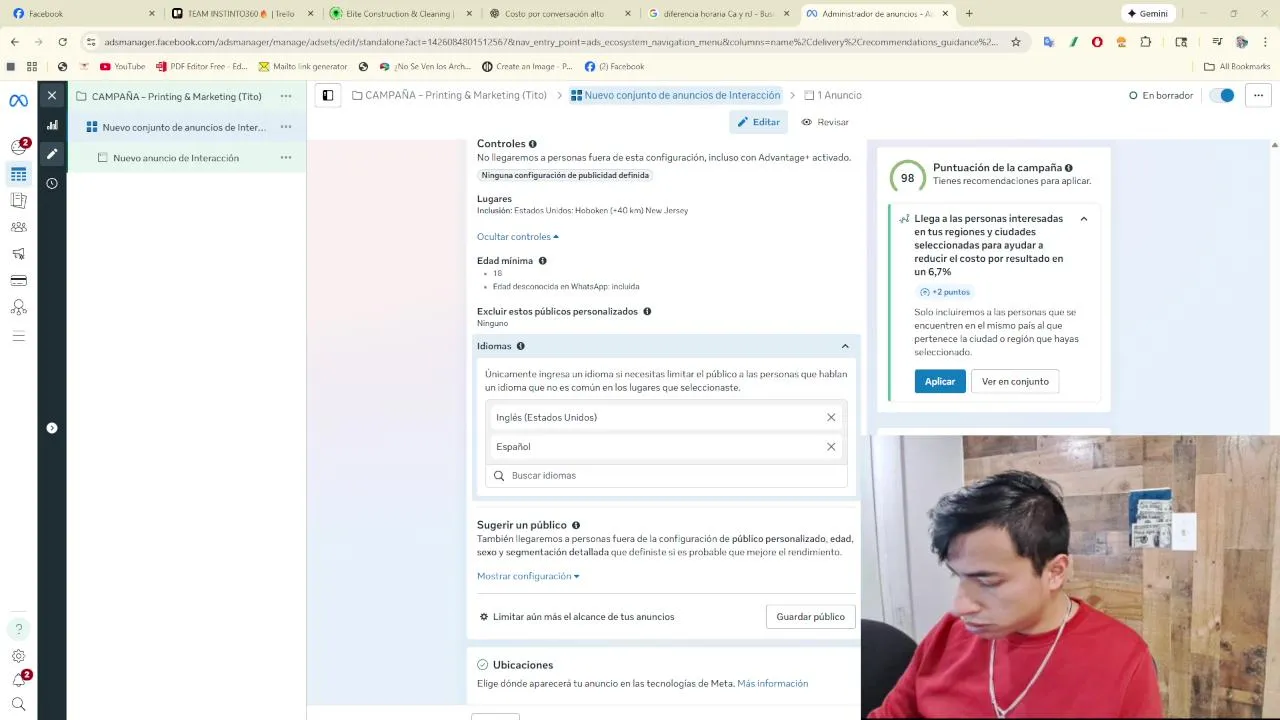This screenshot has height=720, width=1280.
Task: Open the Ads reporting pages icon
Action: point(18,201)
